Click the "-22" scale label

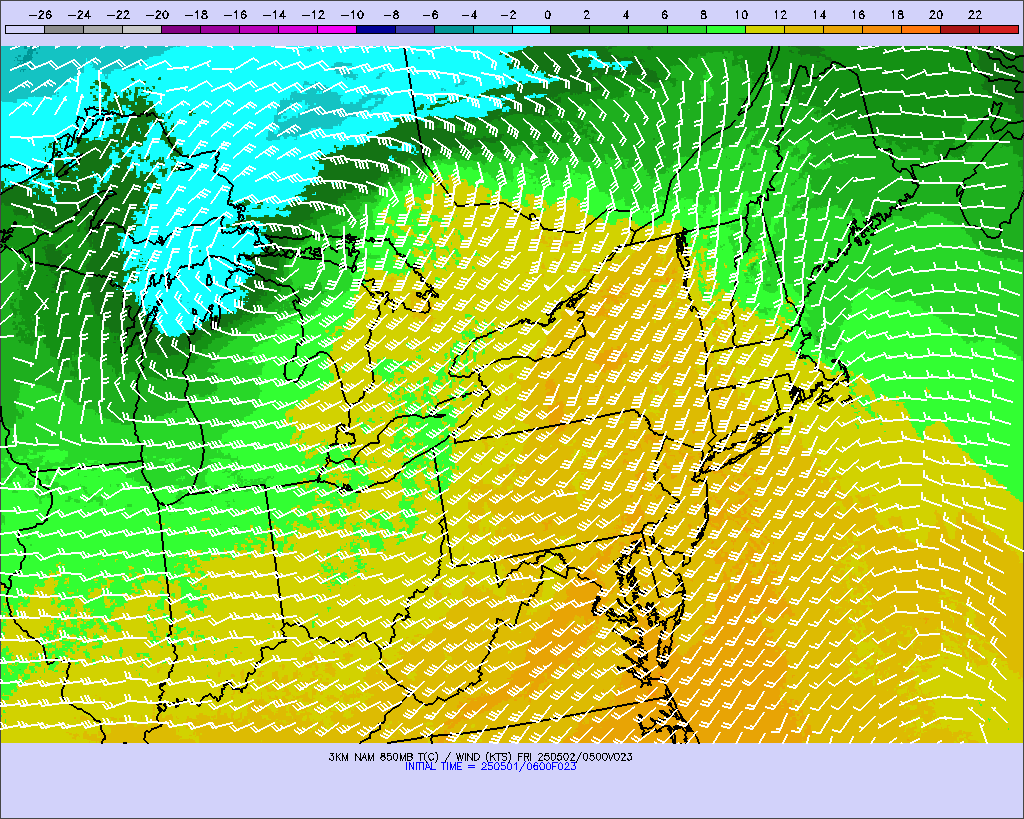[x=118, y=15]
